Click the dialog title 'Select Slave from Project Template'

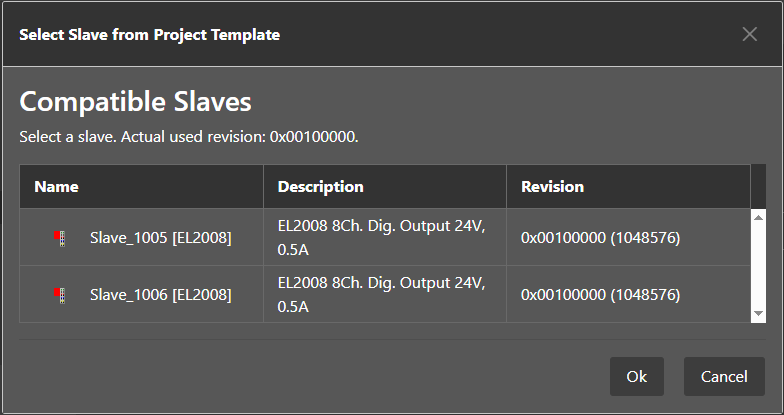click(x=150, y=35)
